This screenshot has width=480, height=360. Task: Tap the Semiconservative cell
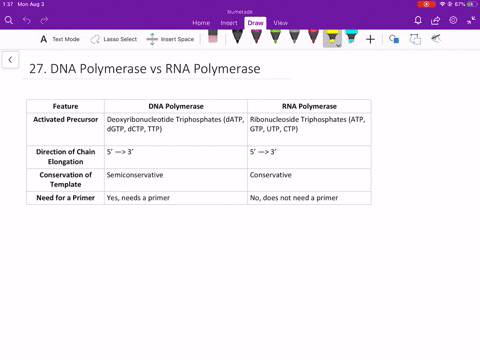(176, 180)
